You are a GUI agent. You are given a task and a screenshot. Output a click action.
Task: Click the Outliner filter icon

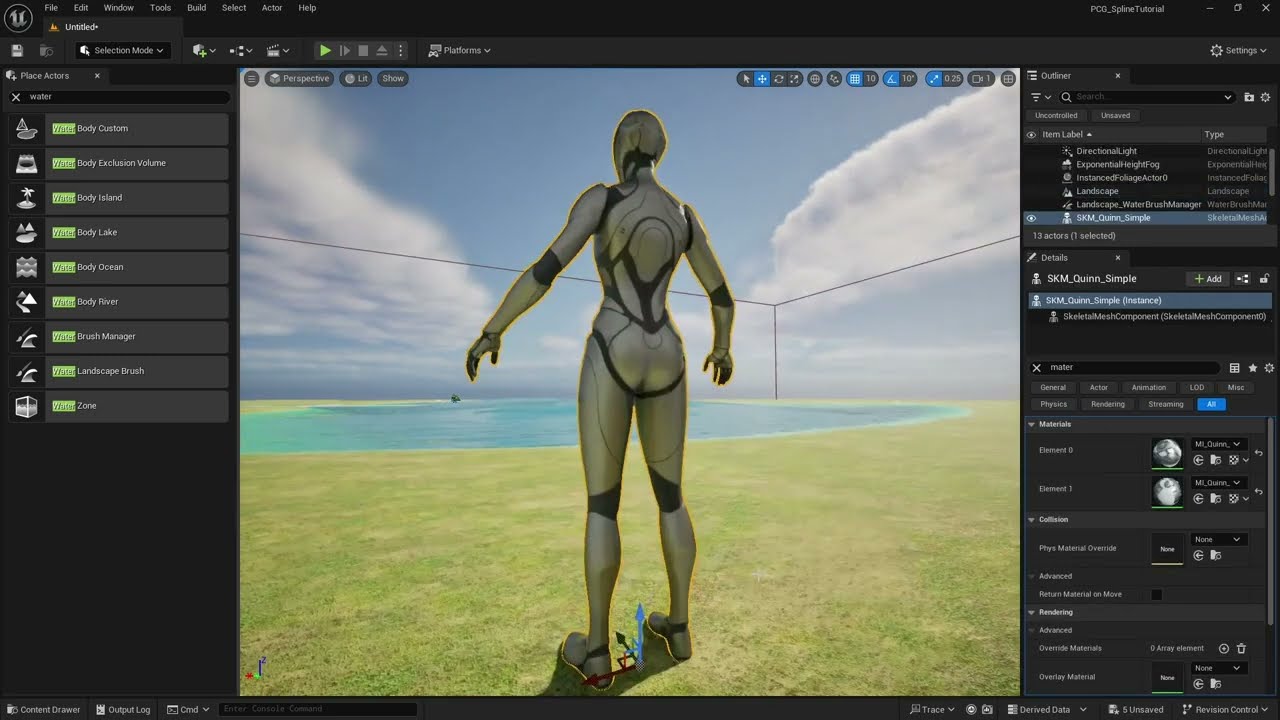click(1040, 97)
